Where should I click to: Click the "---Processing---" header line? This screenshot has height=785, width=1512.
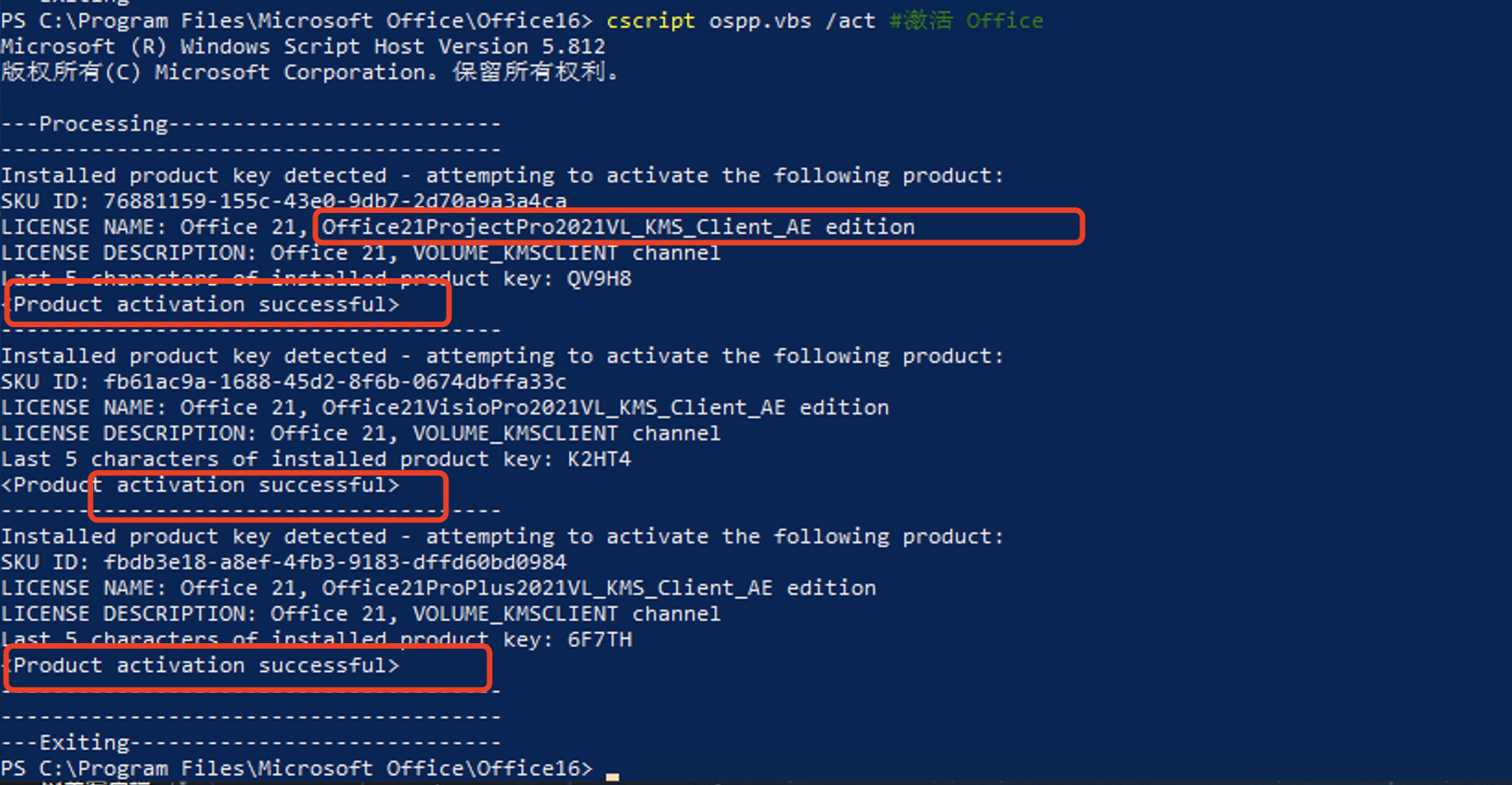click(250, 123)
